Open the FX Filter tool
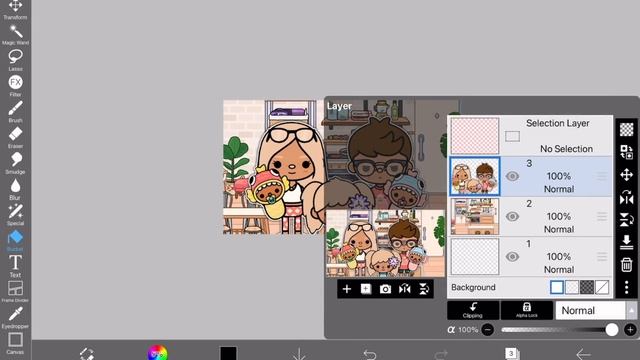The width and height of the screenshot is (640, 360). (15, 86)
